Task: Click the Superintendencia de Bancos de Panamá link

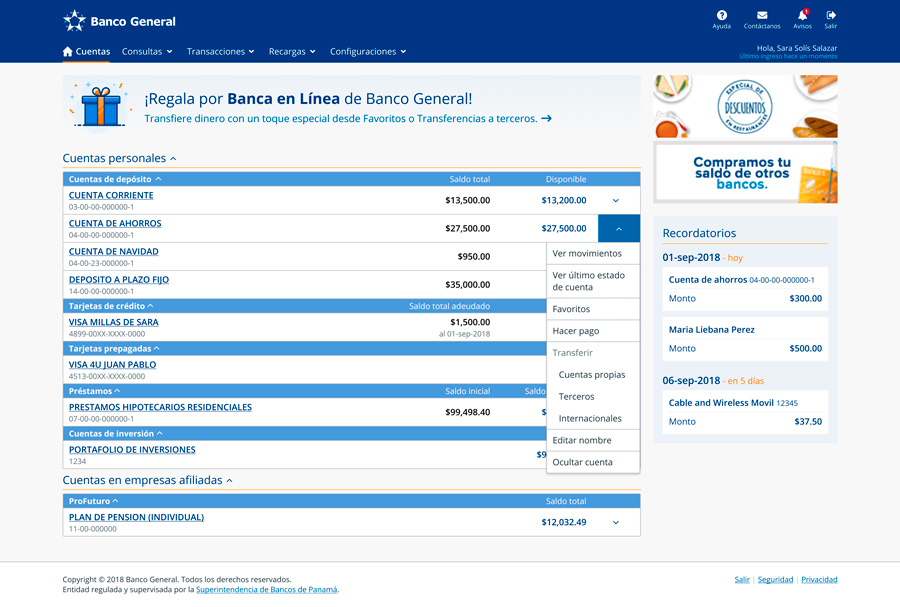Action: pos(266,589)
